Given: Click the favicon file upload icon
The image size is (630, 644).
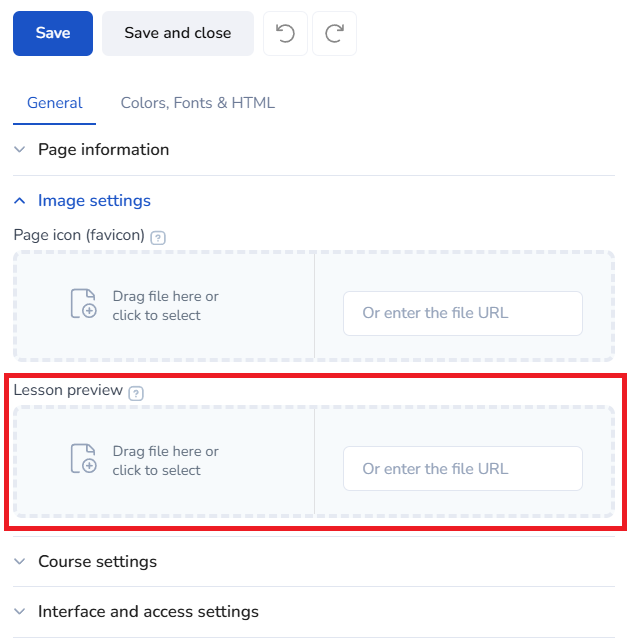Looking at the screenshot, I should click(x=83, y=304).
